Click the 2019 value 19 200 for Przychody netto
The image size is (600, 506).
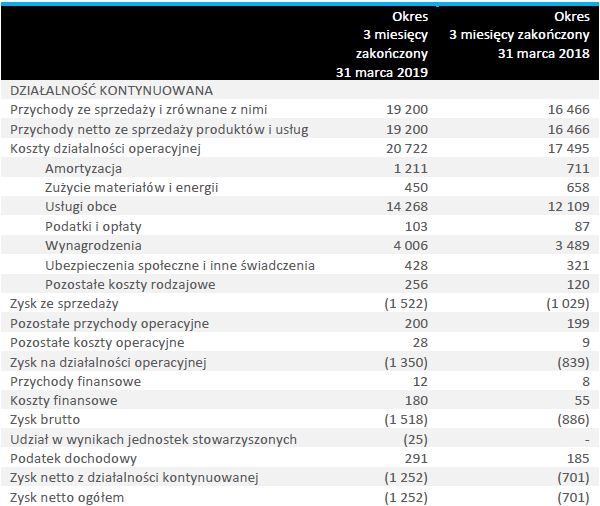point(407,129)
